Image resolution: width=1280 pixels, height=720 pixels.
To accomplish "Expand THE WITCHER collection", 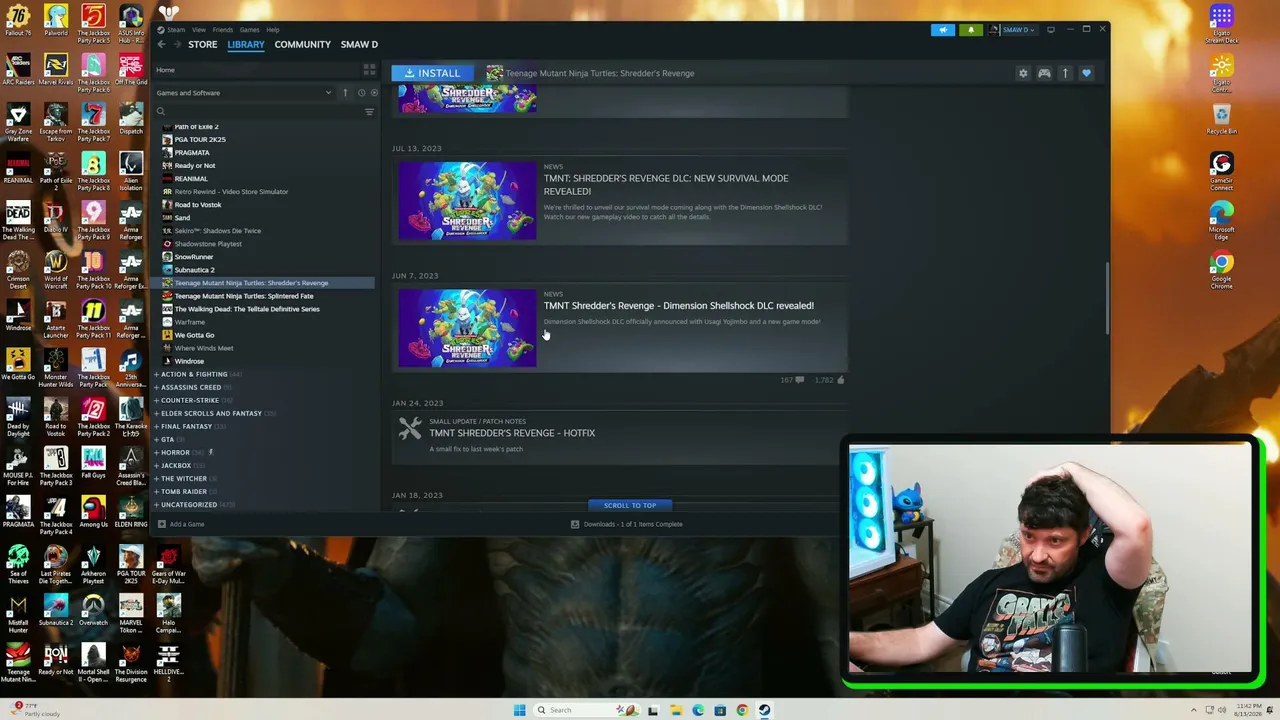I will pos(184,478).
